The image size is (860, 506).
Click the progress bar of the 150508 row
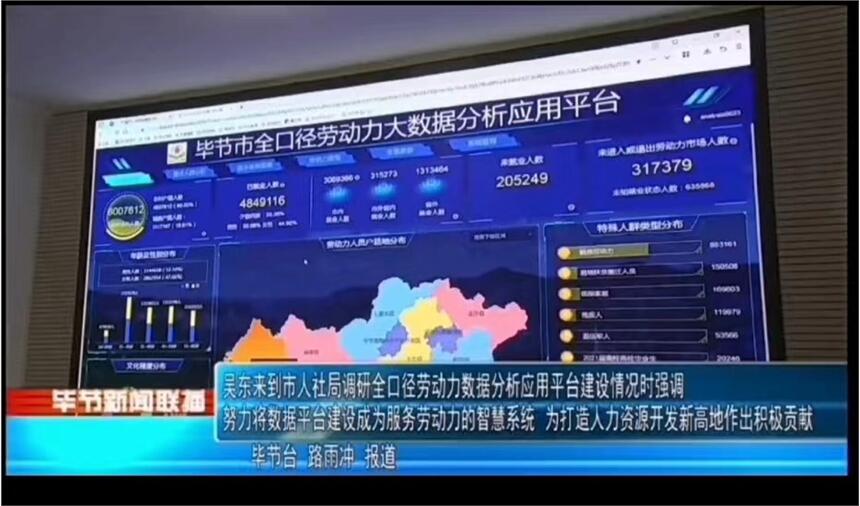630,271
